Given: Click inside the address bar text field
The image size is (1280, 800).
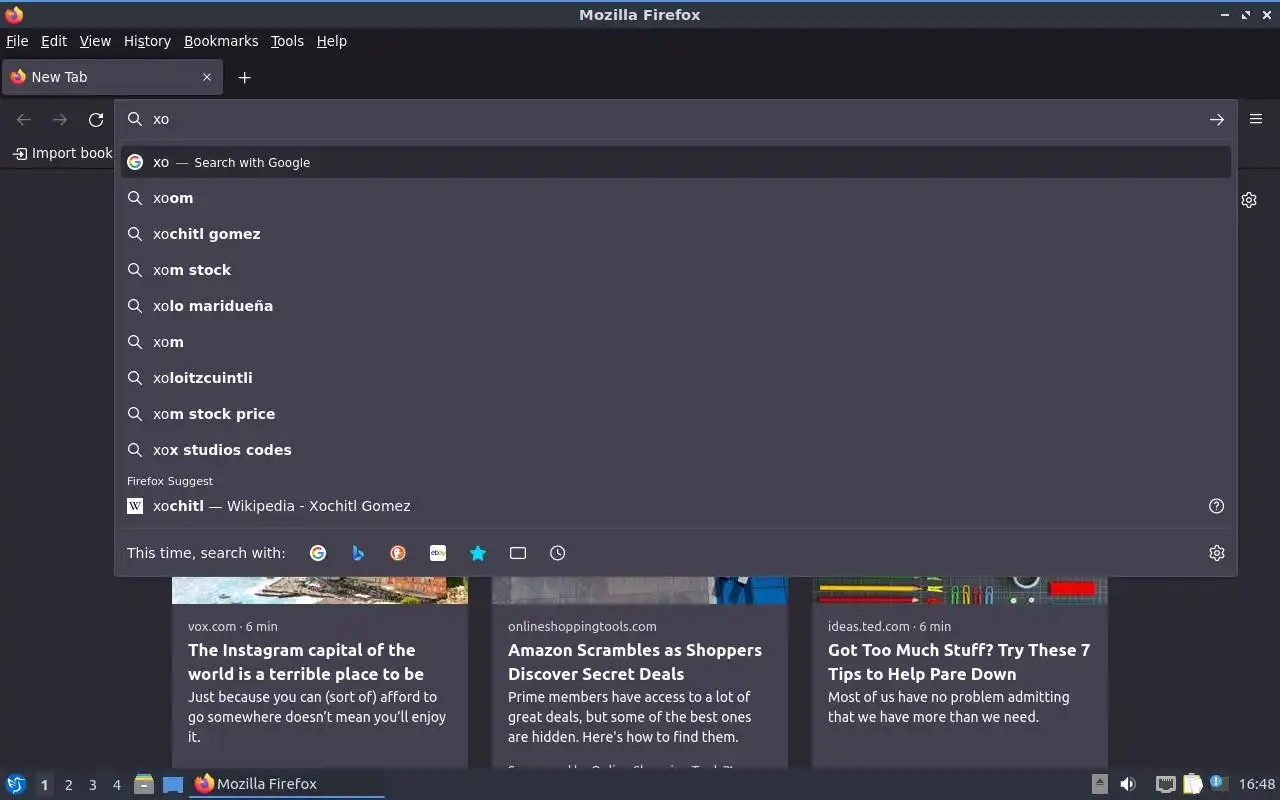Looking at the screenshot, I should click(x=675, y=119).
